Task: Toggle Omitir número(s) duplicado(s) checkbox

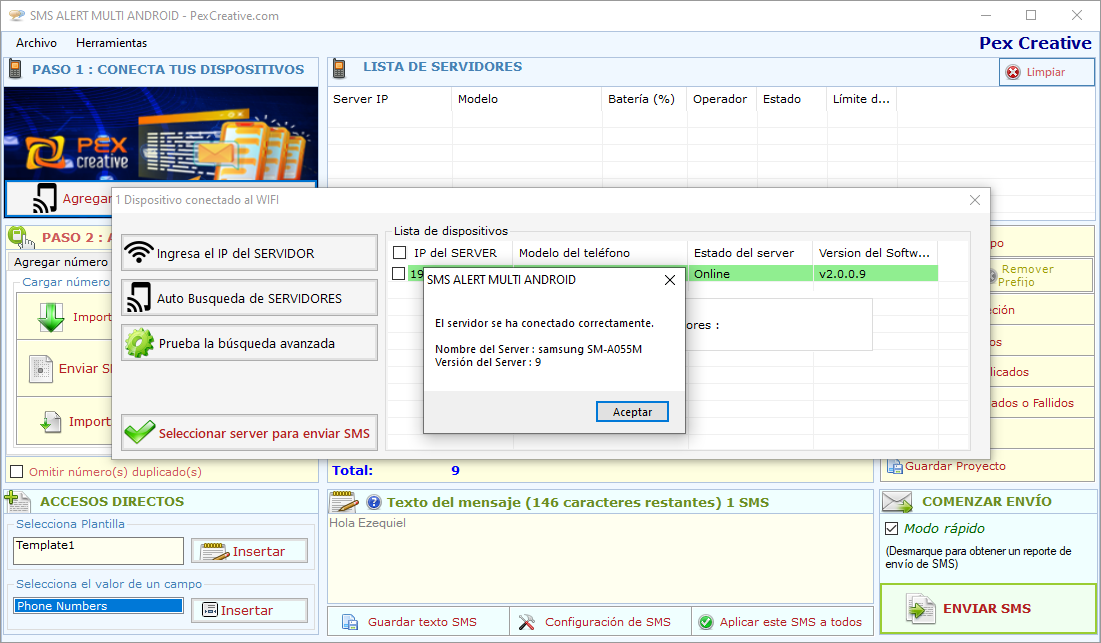Action: tap(17, 472)
